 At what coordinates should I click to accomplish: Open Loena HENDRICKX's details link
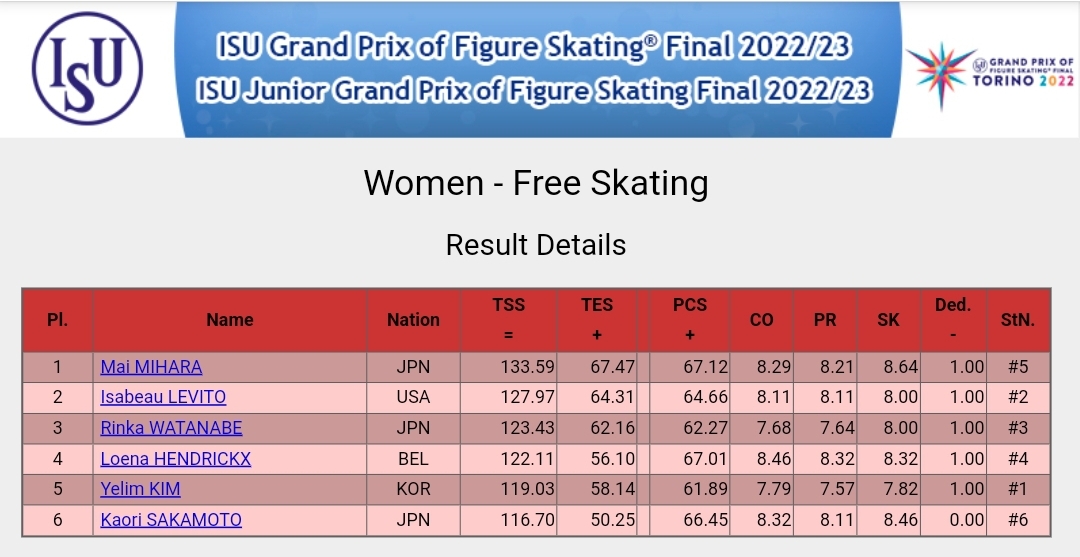click(175, 459)
